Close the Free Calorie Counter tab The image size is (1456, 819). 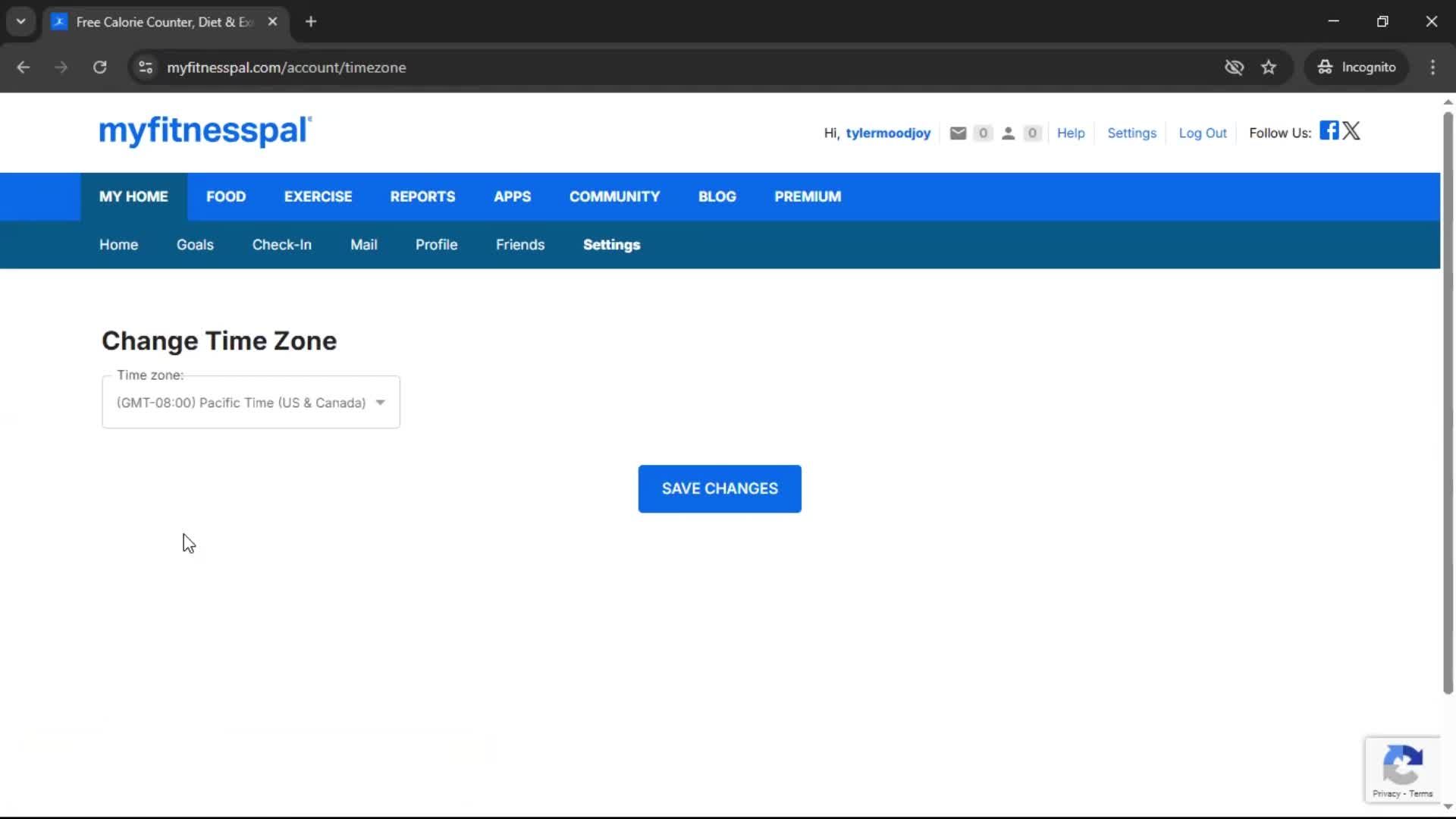272,22
